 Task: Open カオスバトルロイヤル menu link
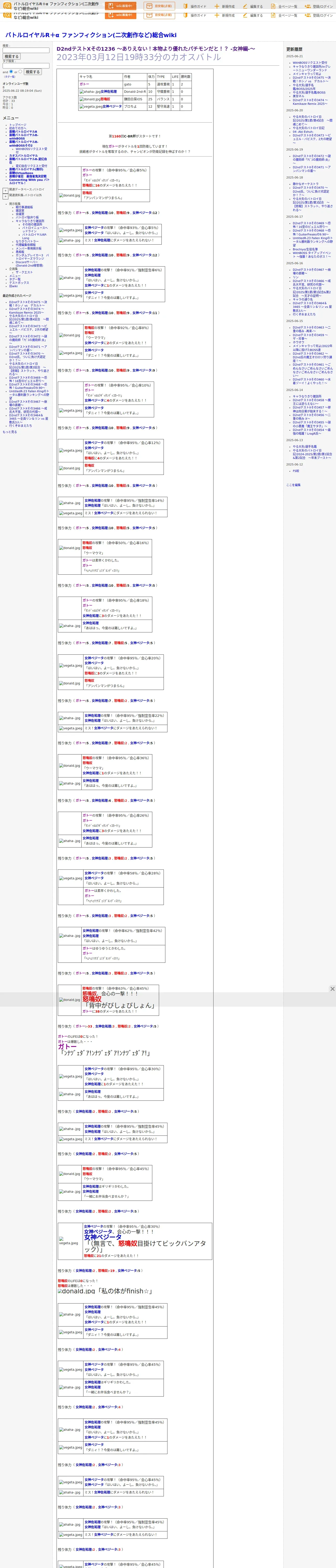tap(23, 156)
